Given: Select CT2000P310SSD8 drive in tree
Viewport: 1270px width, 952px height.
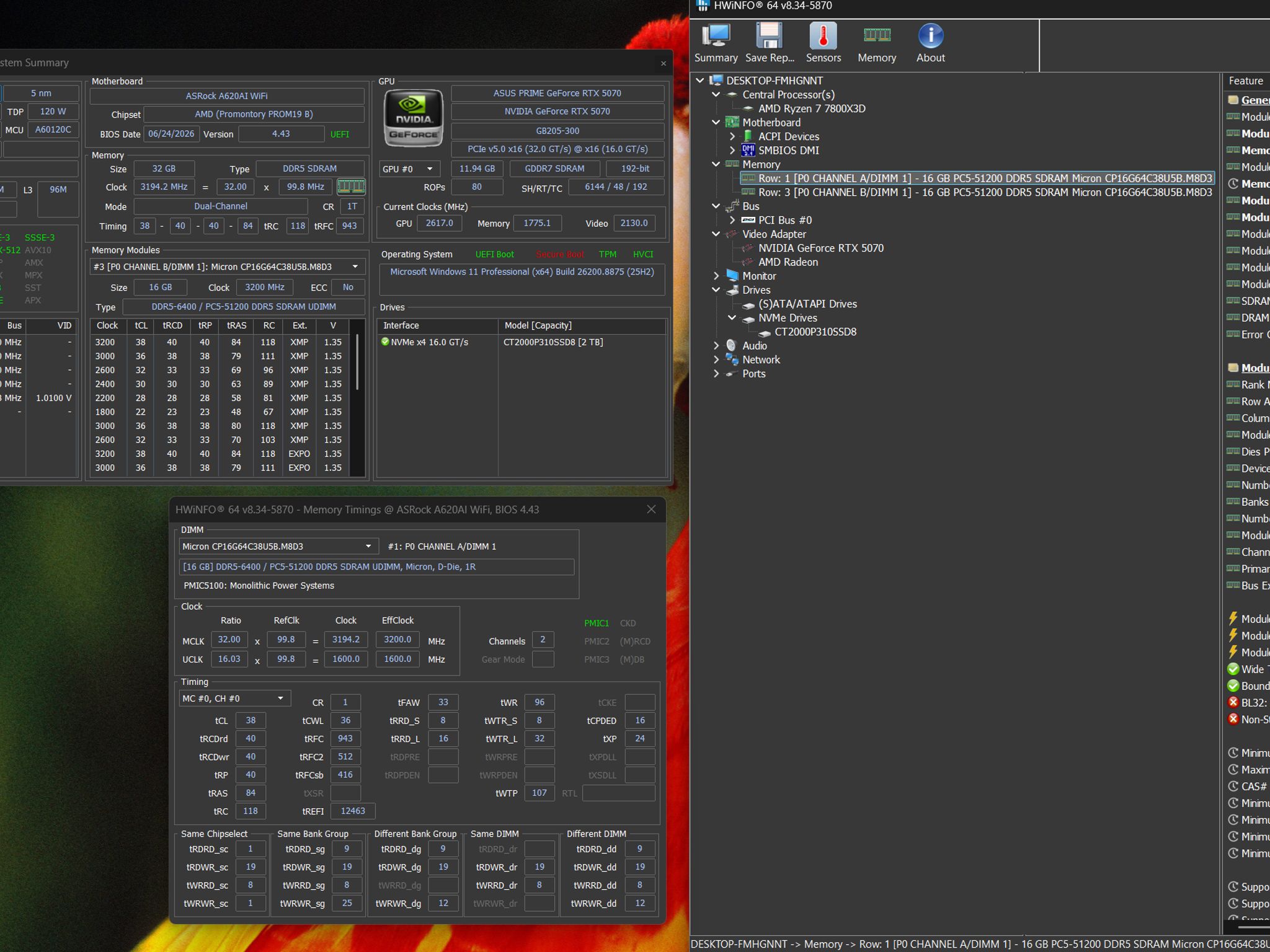Looking at the screenshot, I should click(x=815, y=332).
